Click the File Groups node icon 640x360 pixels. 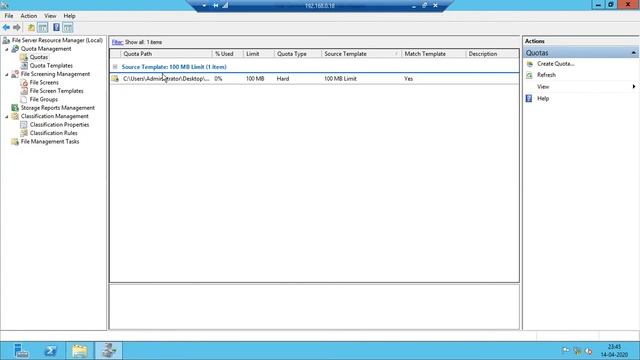tap(24, 99)
